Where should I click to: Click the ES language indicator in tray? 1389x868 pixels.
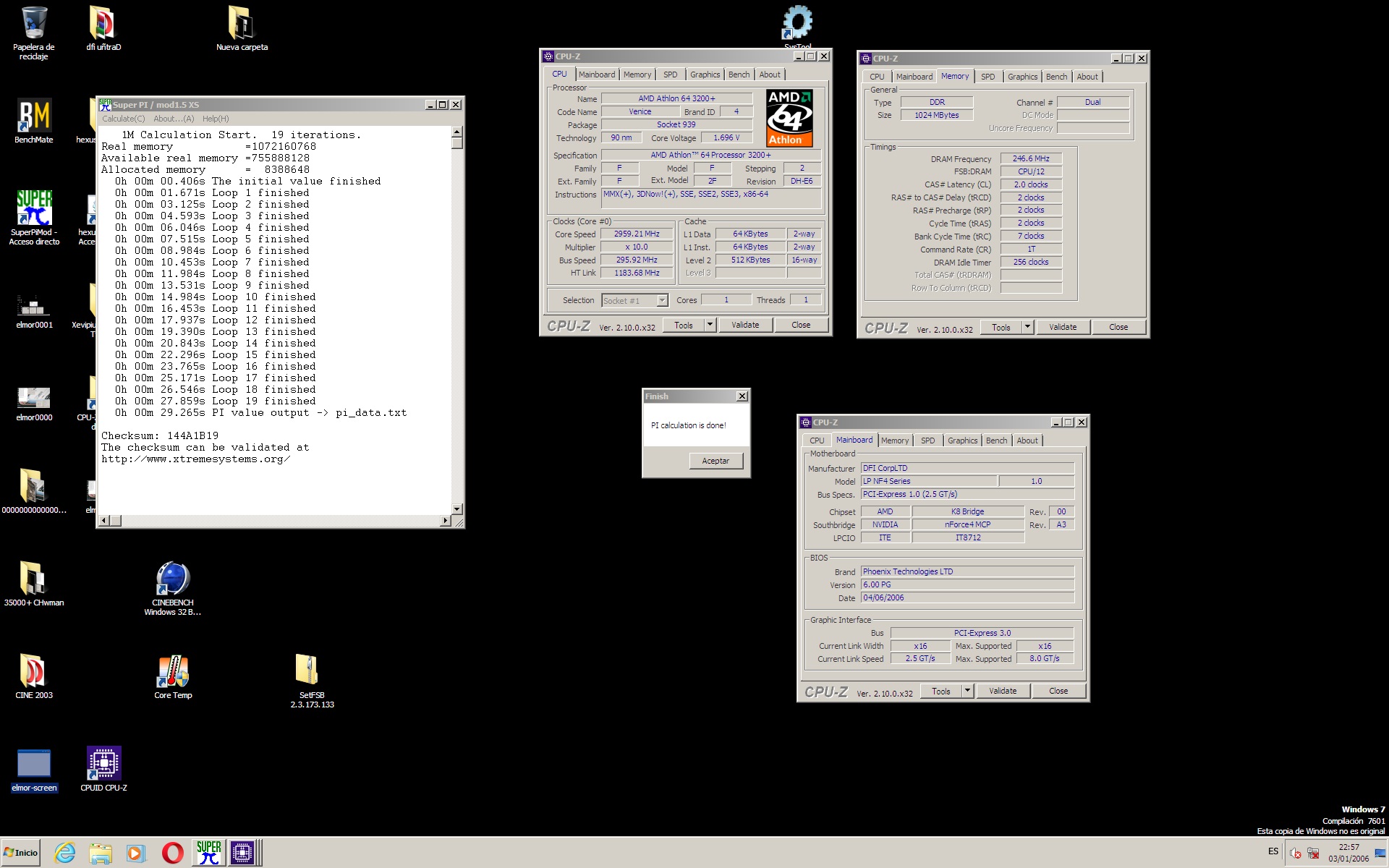[1273, 851]
